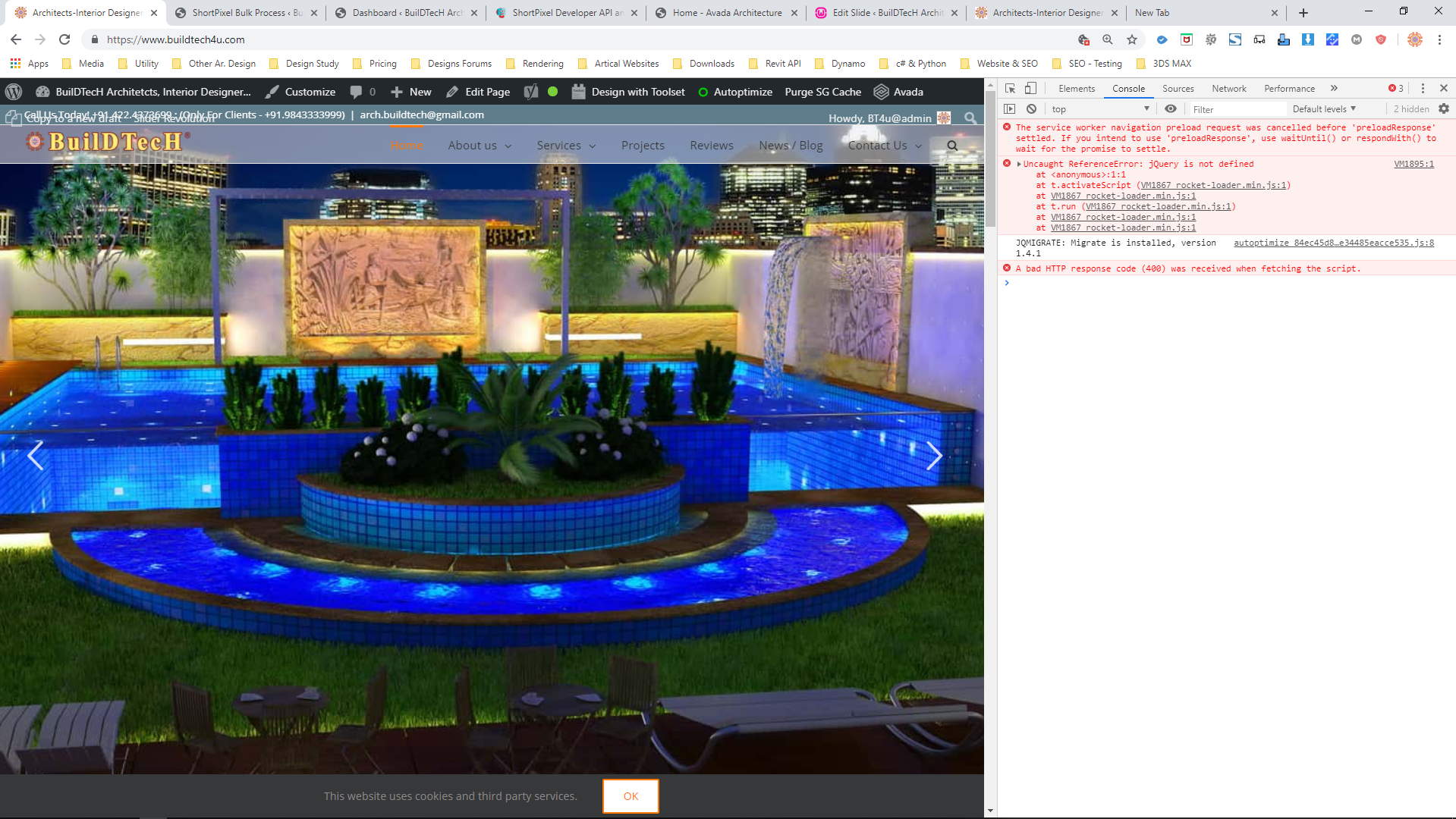Open the Website & SEO bookmarks folder
Viewport: 1456px width, 819px height.
(999, 64)
